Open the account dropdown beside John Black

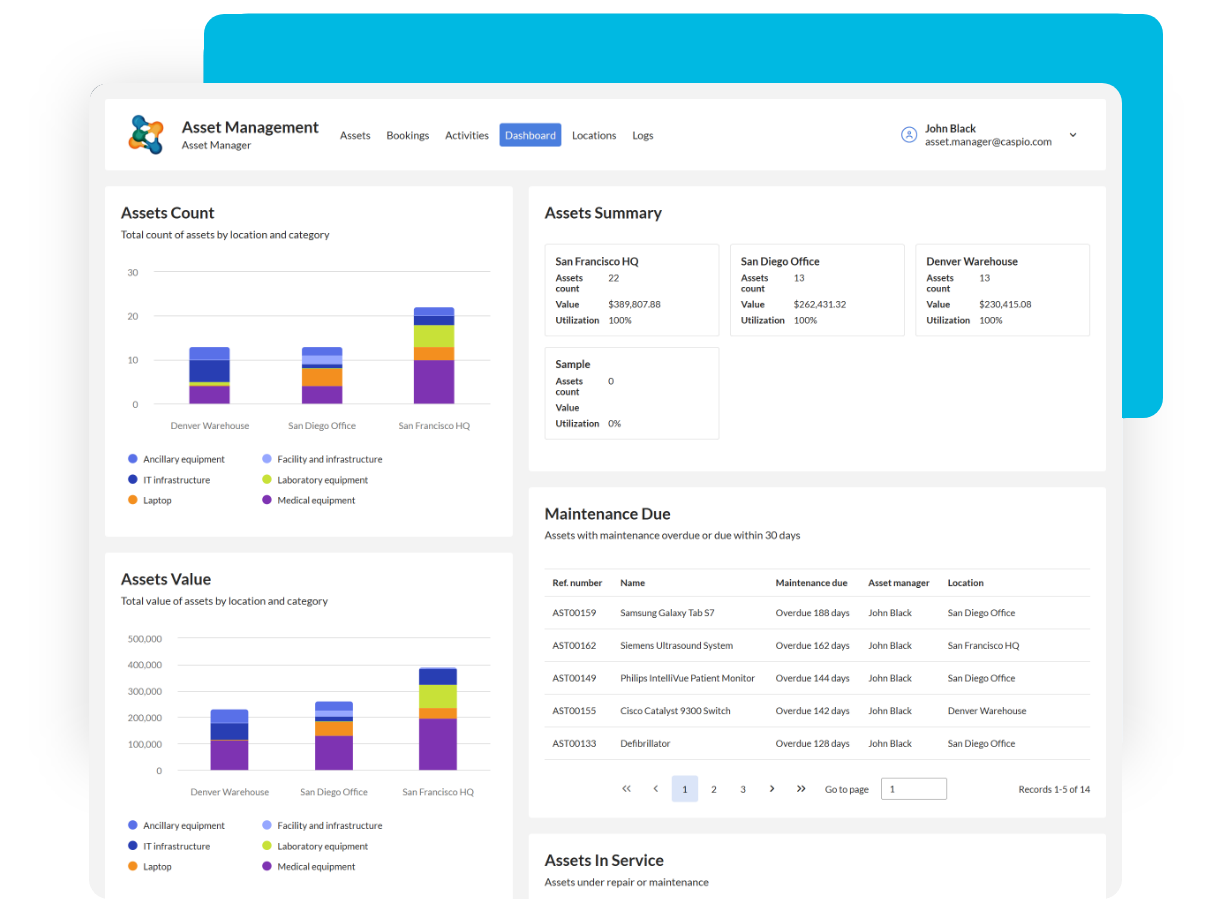coord(1072,134)
